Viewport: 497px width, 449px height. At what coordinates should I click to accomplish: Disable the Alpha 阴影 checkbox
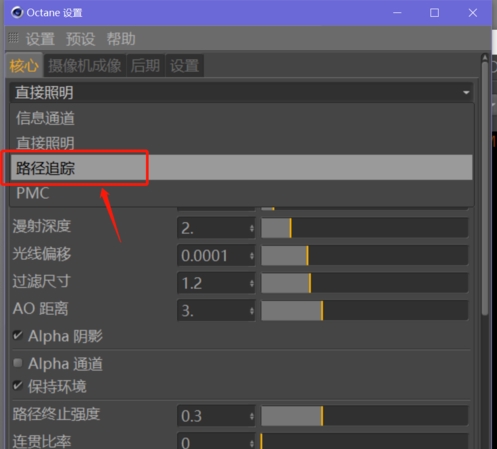(x=18, y=335)
